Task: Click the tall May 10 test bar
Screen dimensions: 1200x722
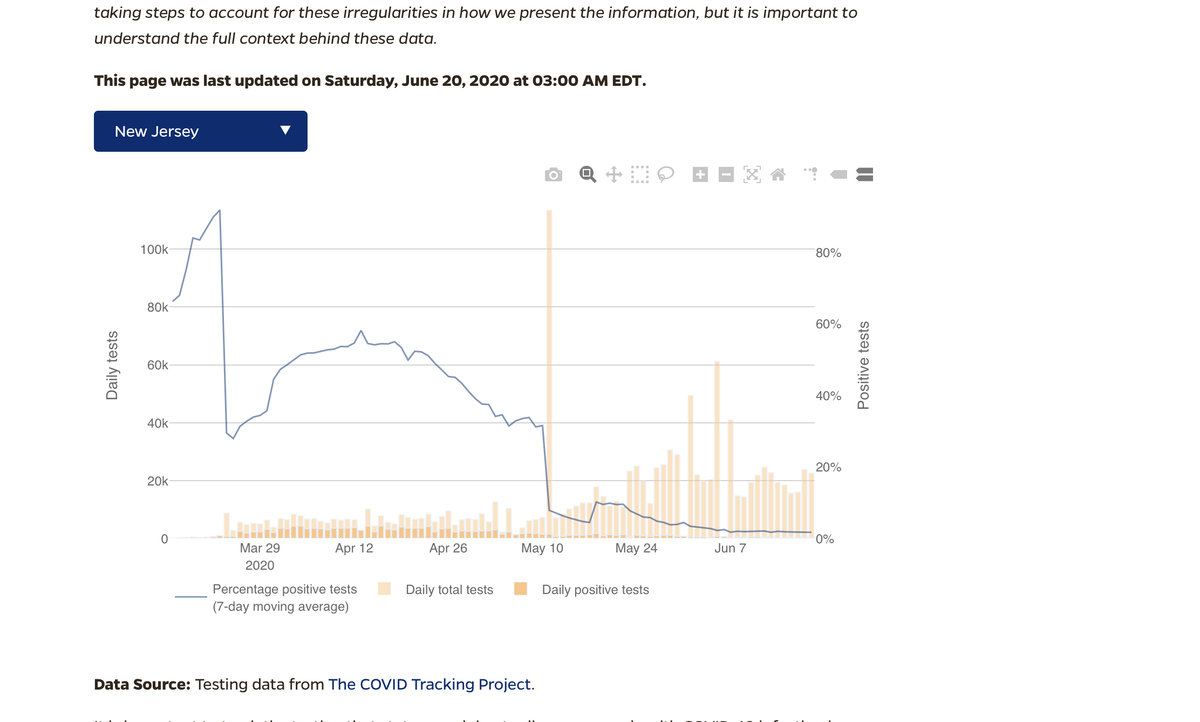Action: pos(549,370)
